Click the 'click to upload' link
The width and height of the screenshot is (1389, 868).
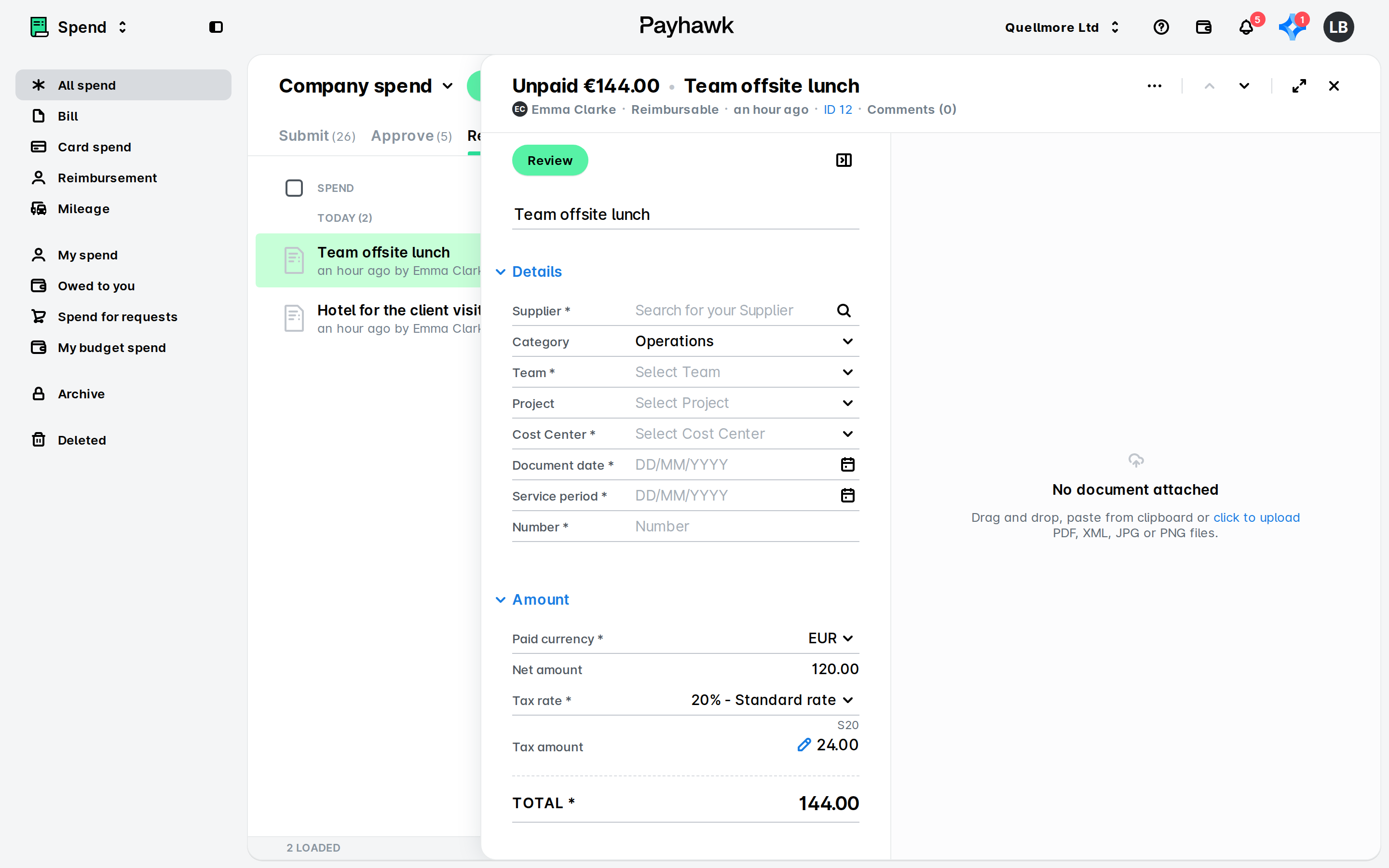pos(1256,517)
